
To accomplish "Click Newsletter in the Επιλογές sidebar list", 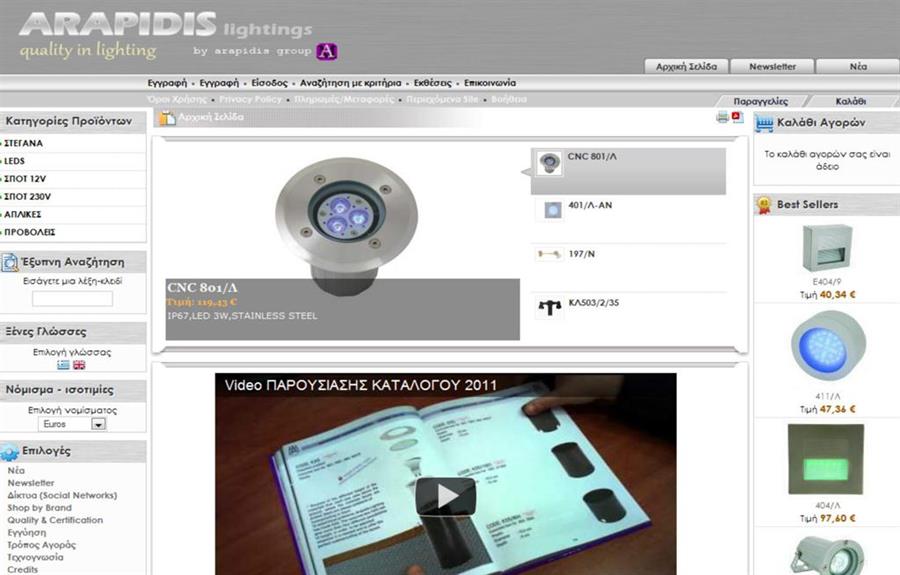I will click(31, 483).
